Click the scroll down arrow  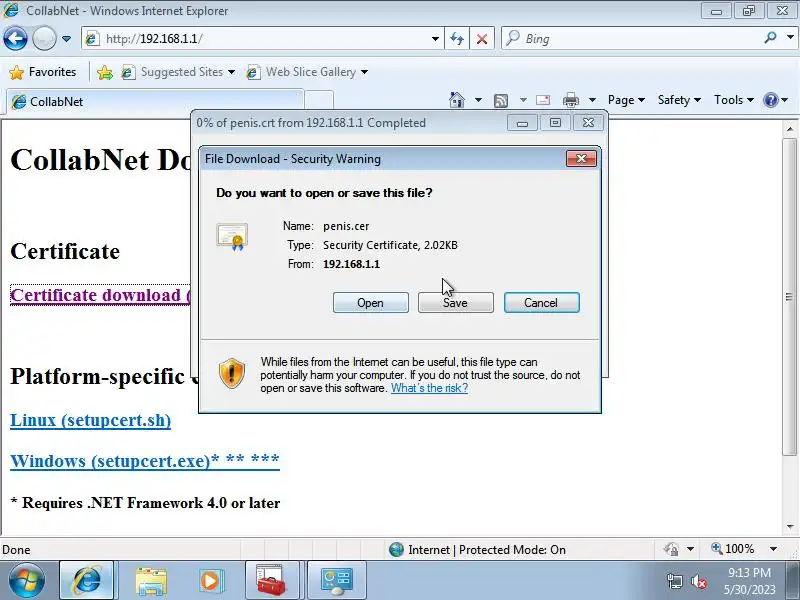click(790, 527)
